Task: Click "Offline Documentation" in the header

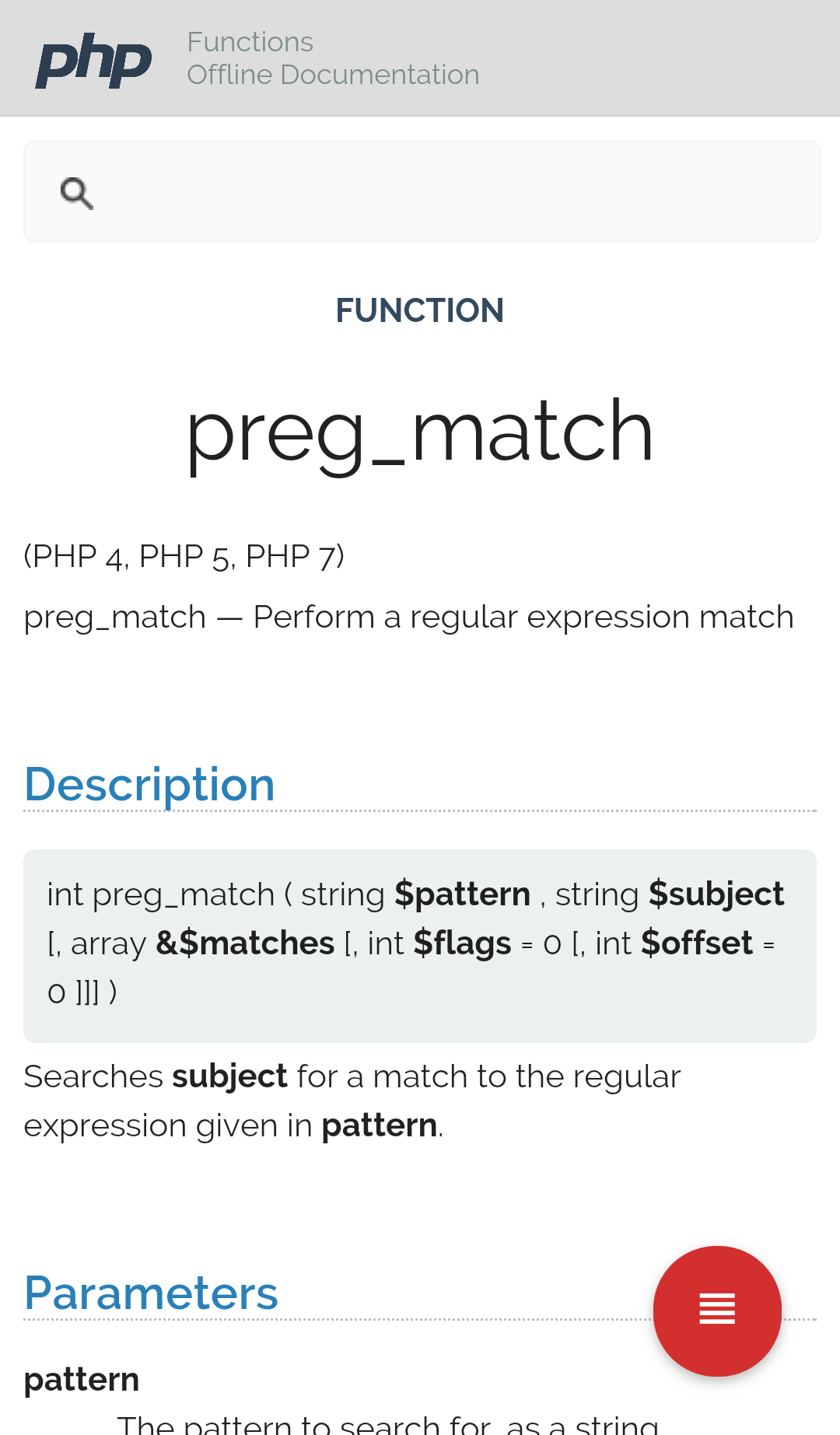Action: pos(333,75)
